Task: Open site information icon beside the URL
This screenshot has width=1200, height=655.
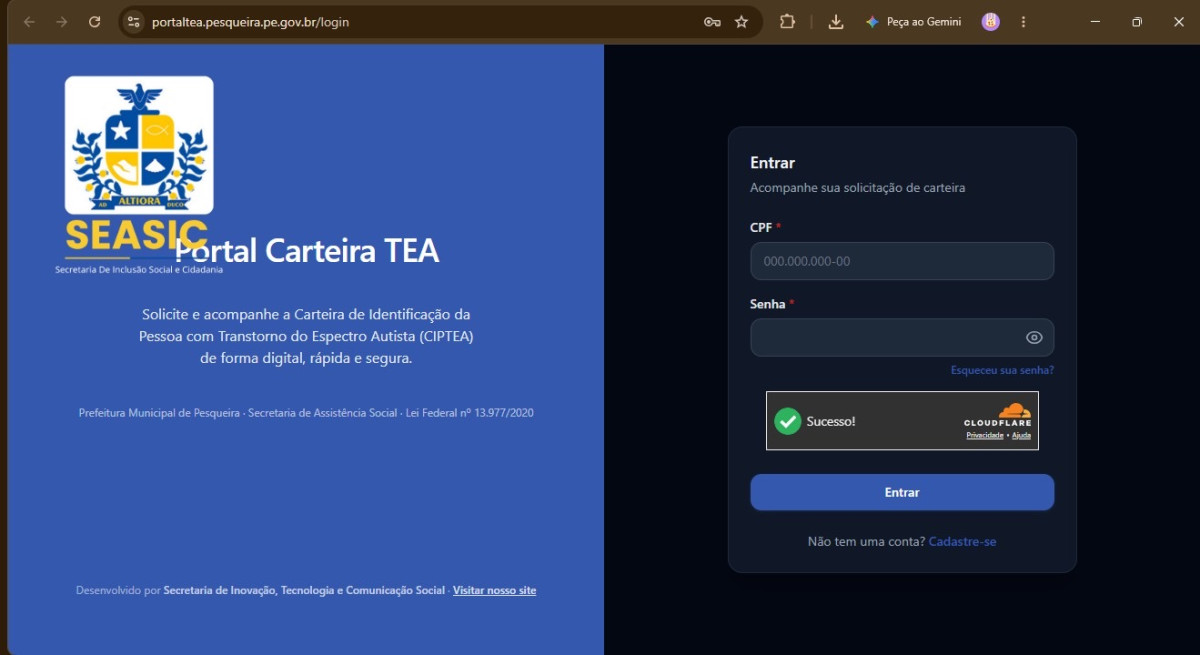Action: tap(134, 21)
